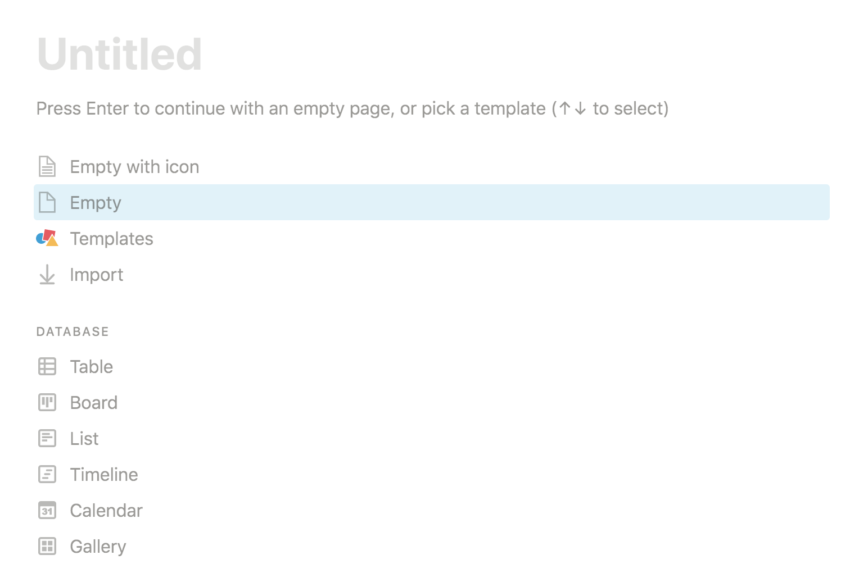Click the Gallery grid icon
Screen dimensions: 850x582
point(46,547)
